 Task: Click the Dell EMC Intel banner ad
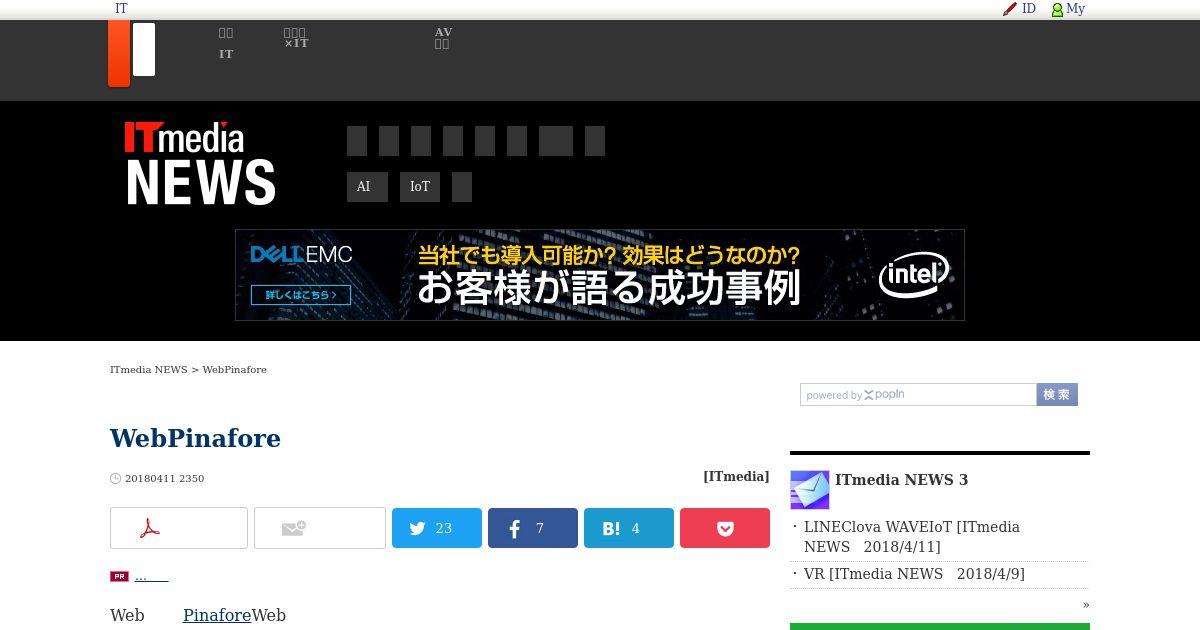pyautogui.click(x=600, y=275)
